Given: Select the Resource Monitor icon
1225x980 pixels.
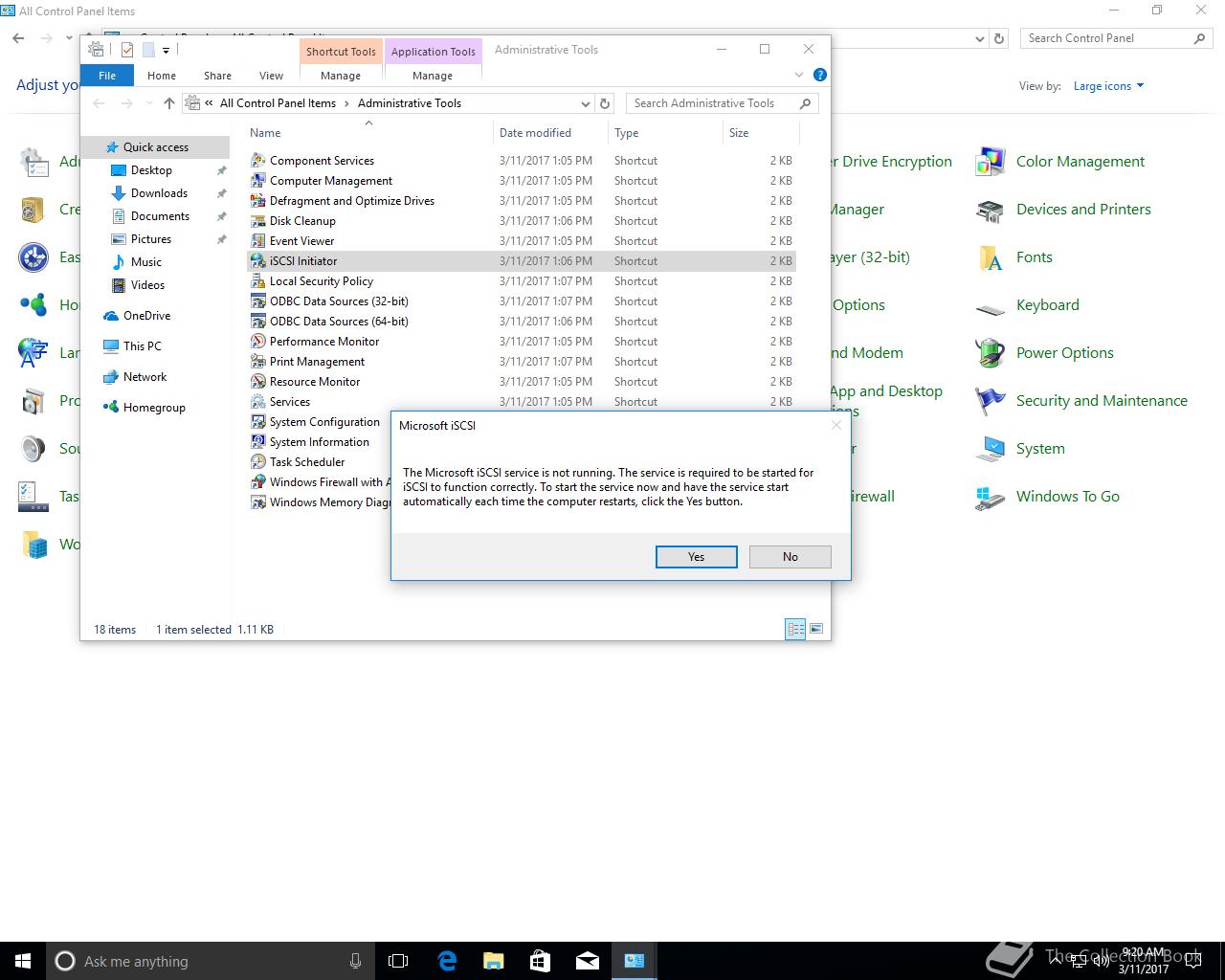Looking at the screenshot, I should [x=257, y=382].
